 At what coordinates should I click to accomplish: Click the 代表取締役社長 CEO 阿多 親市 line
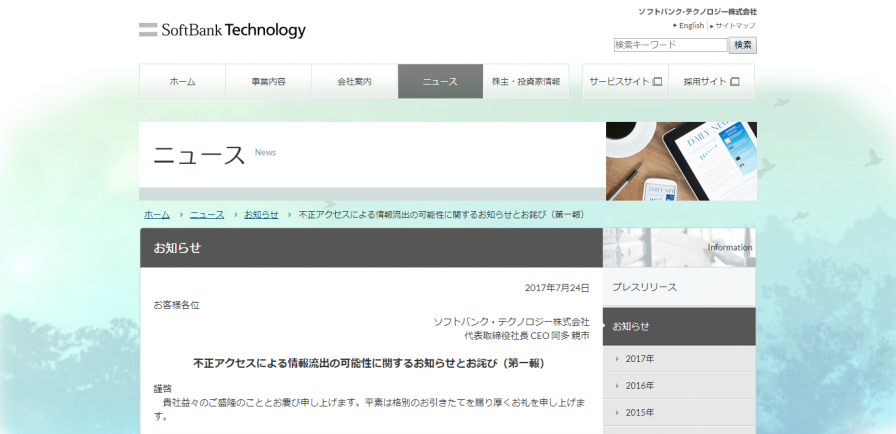point(526,336)
